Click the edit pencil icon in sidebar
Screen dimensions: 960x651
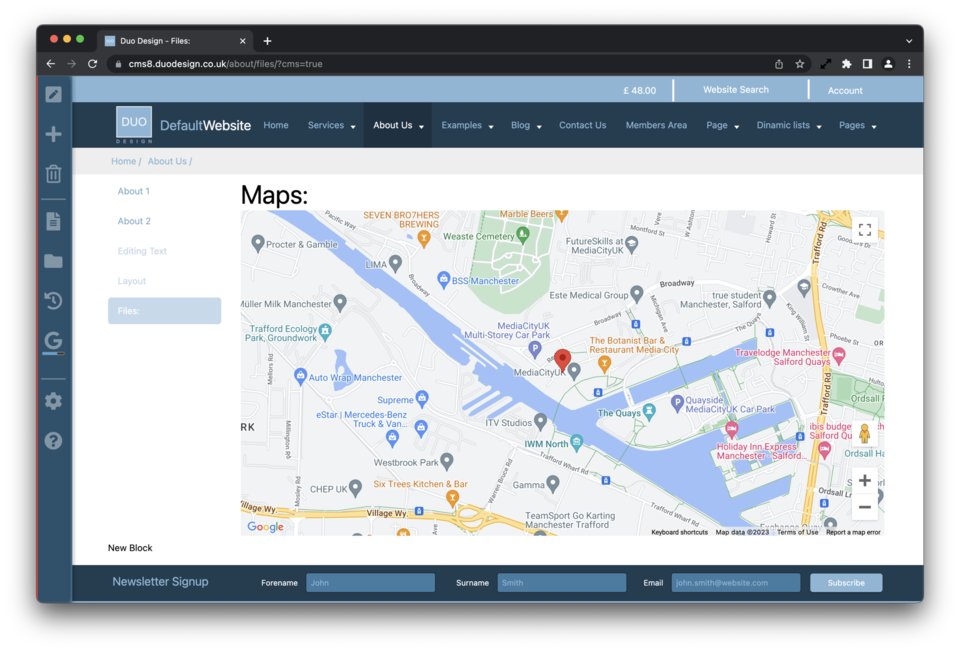pyautogui.click(x=53, y=94)
